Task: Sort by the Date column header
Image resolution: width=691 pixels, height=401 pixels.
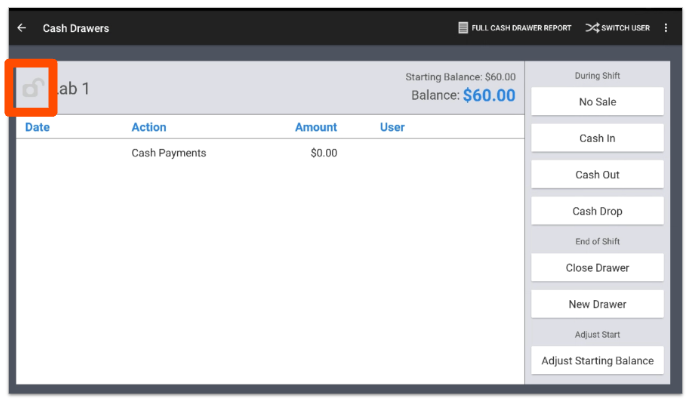Action: pos(37,128)
